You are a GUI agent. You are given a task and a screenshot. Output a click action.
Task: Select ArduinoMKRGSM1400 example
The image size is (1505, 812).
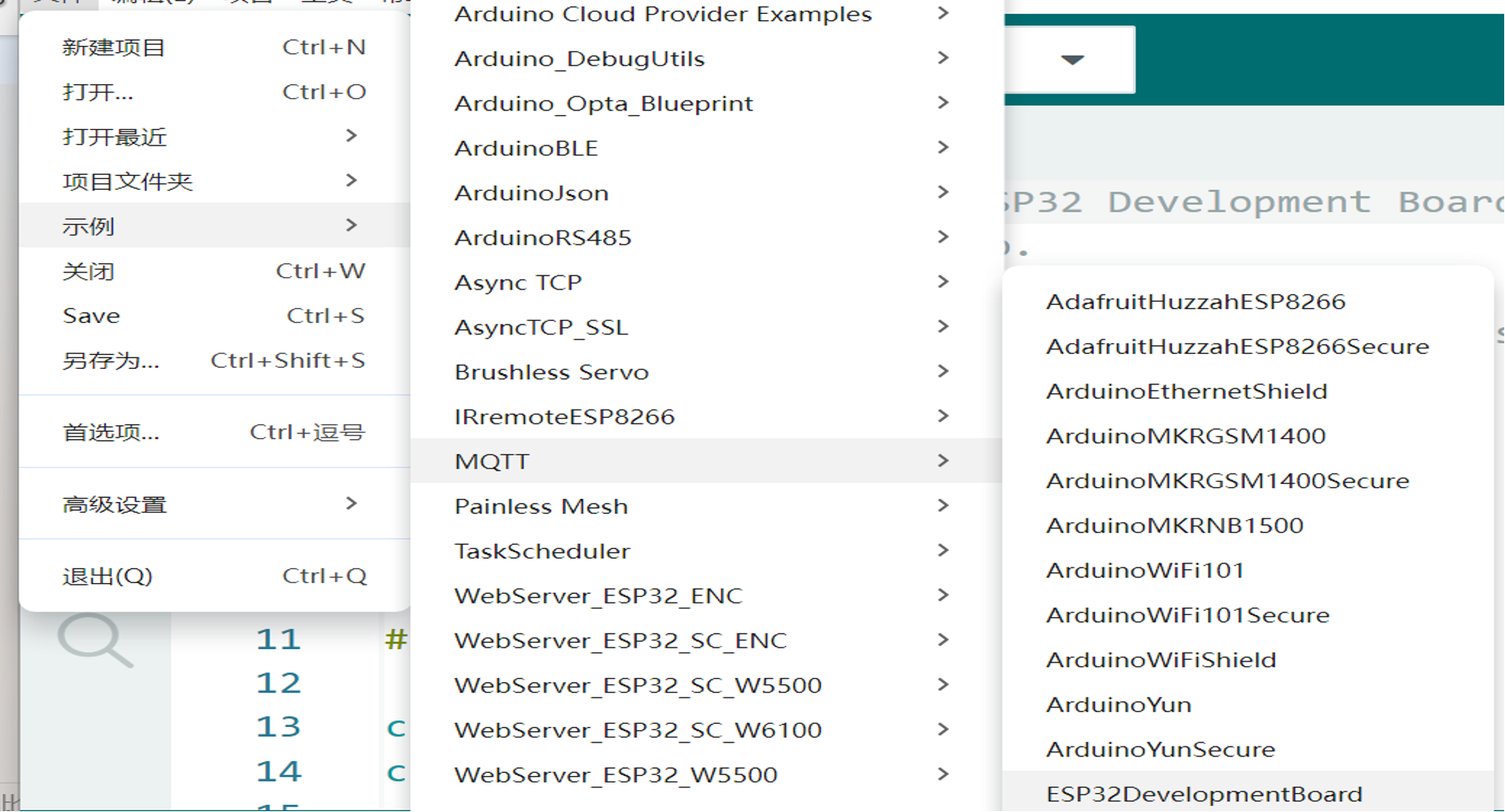click(x=1248, y=436)
